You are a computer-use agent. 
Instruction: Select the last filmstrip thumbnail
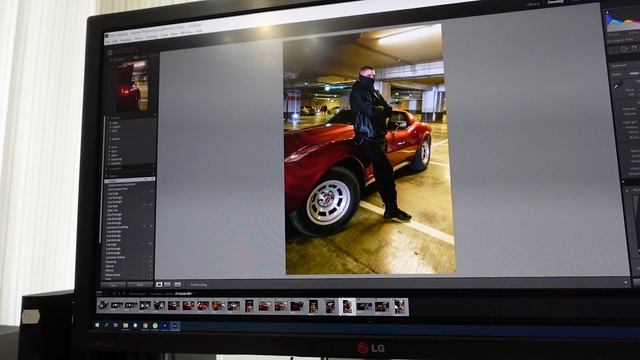[399, 306]
